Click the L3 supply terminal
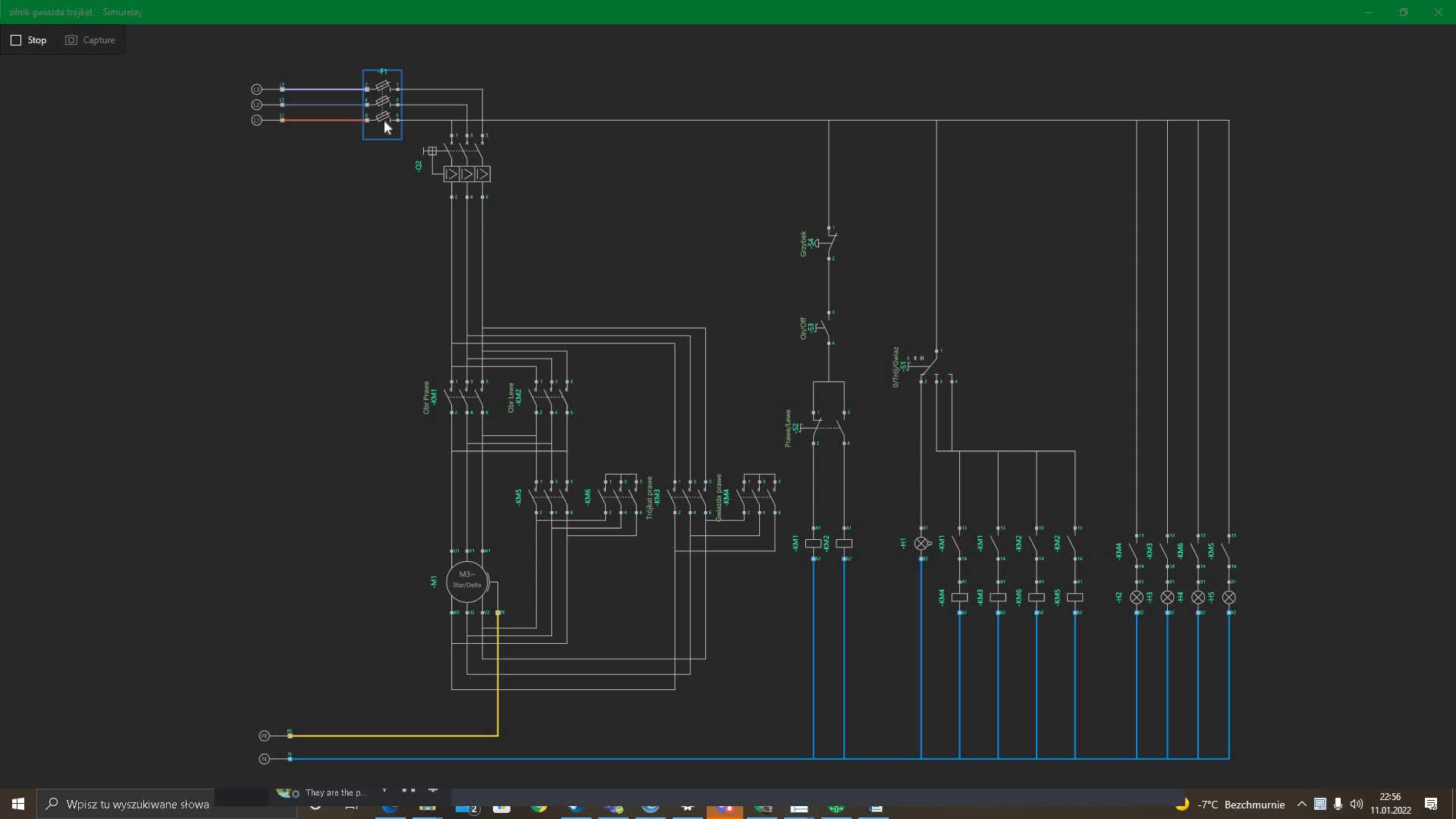The height and width of the screenshot is (819, 1456). coord(256,89)
